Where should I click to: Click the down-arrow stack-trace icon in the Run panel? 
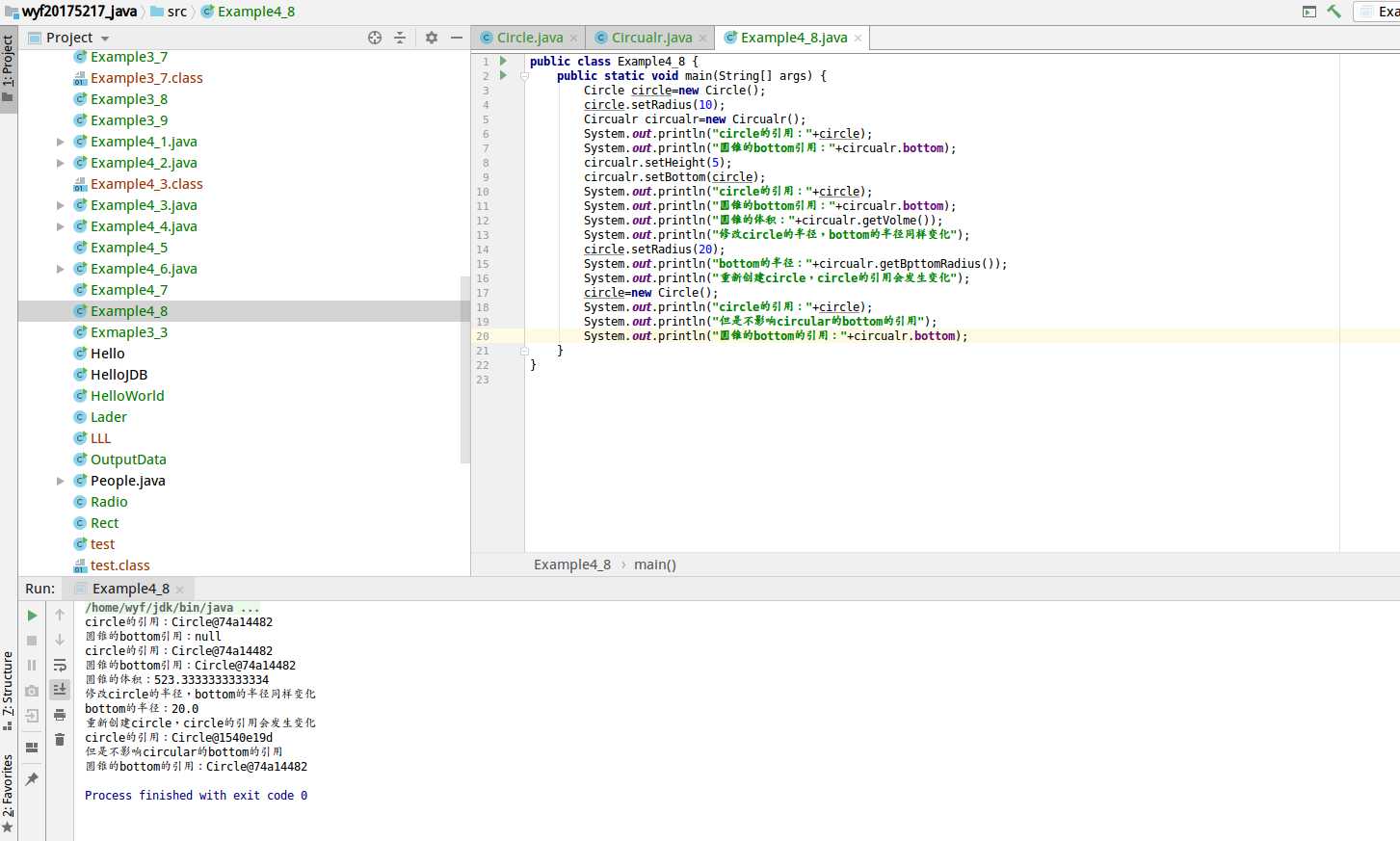[x=60, y=641]
